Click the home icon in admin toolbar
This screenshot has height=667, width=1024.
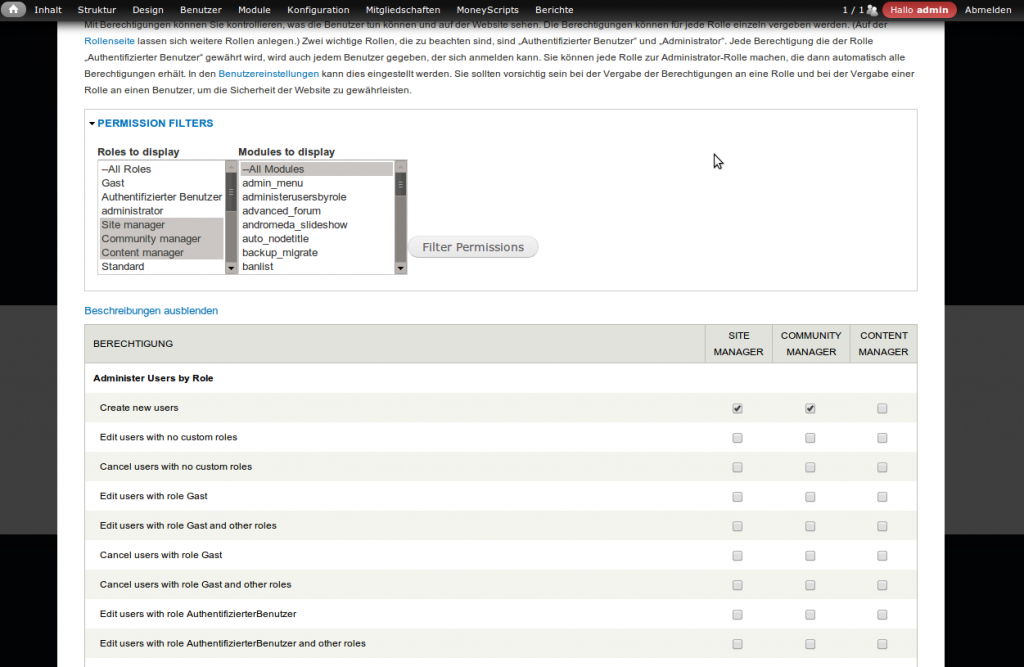[14, 10]
